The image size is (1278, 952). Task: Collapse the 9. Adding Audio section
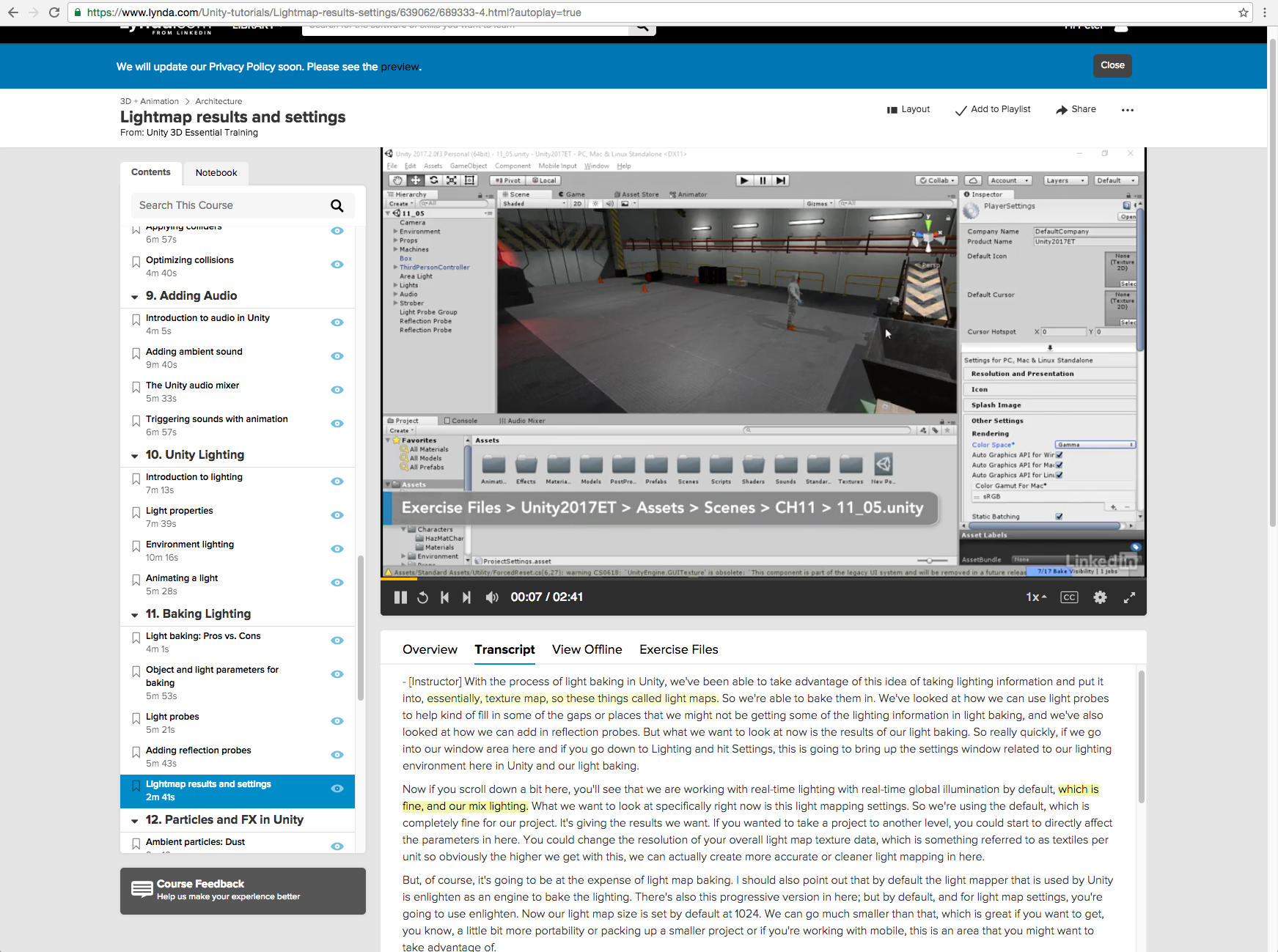coord(134,297)
